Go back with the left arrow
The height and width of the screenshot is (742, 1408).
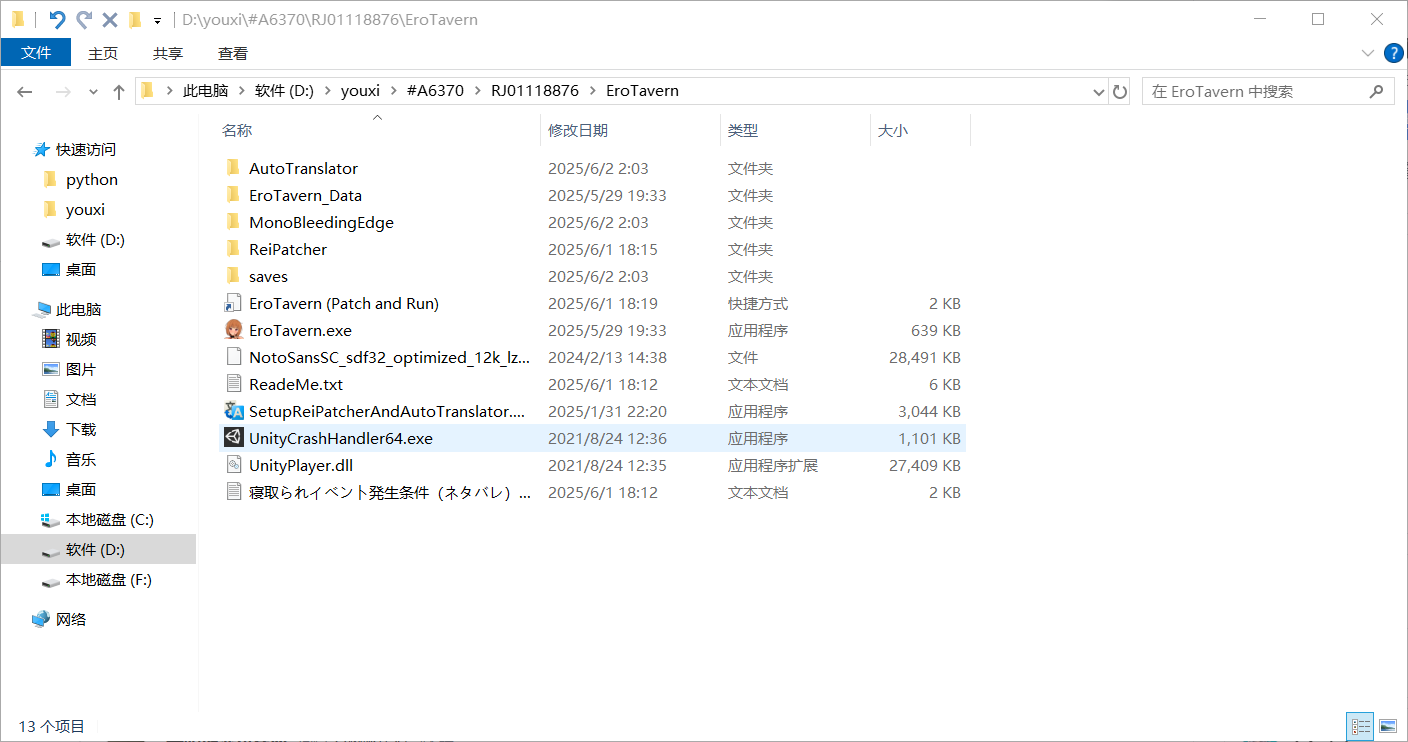click(25, 91)
